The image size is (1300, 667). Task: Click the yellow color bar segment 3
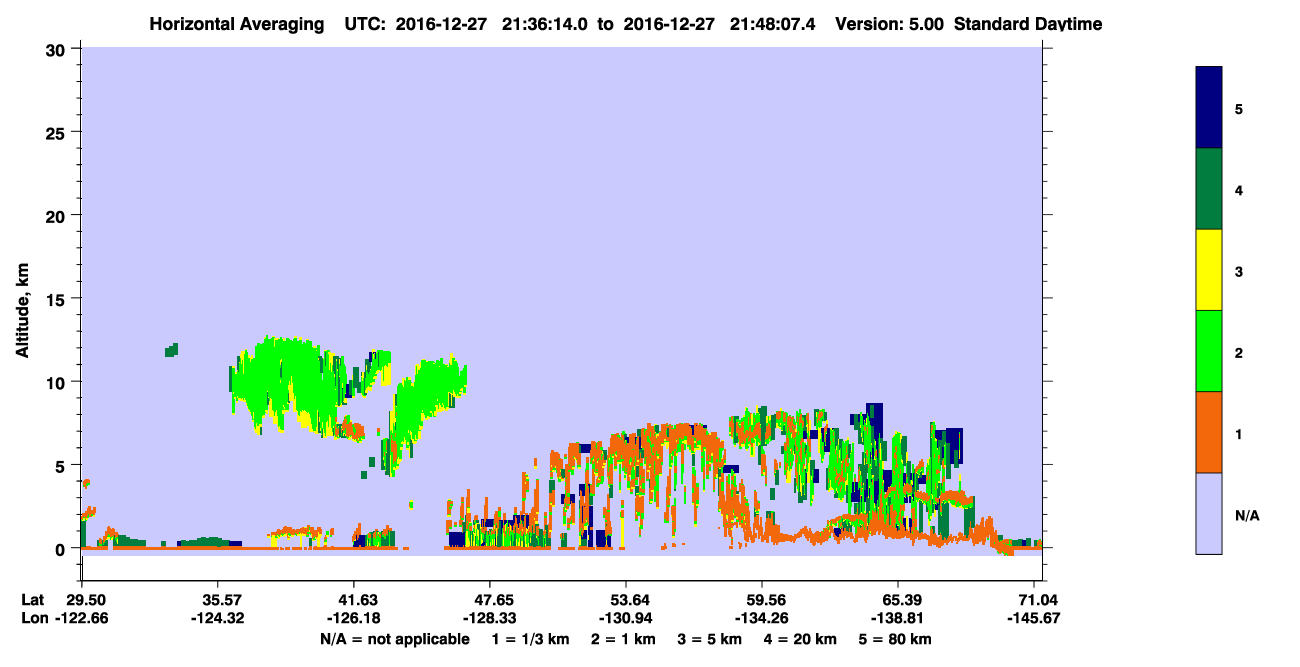tap(1209, 270)
